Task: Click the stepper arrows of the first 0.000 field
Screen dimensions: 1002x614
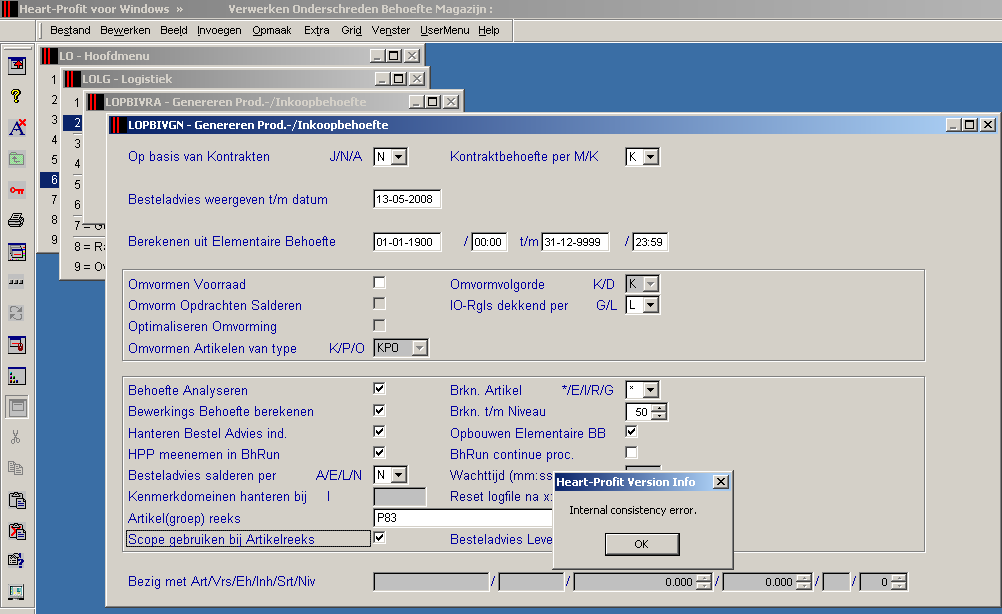Action: point(703,582)
